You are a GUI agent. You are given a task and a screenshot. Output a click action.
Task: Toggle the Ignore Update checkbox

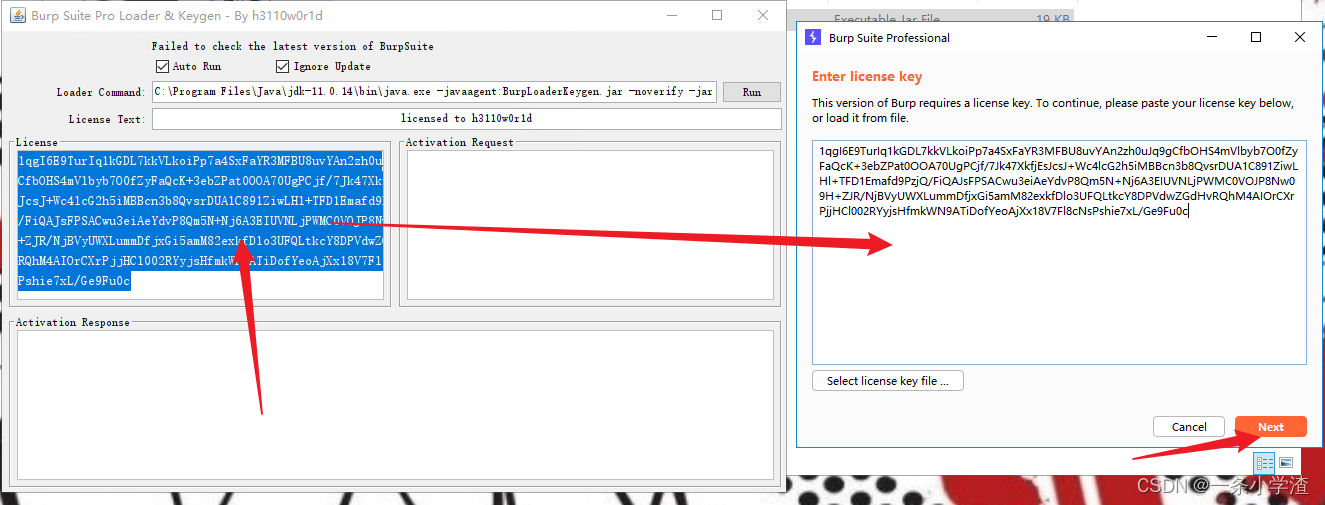point(283,67)
